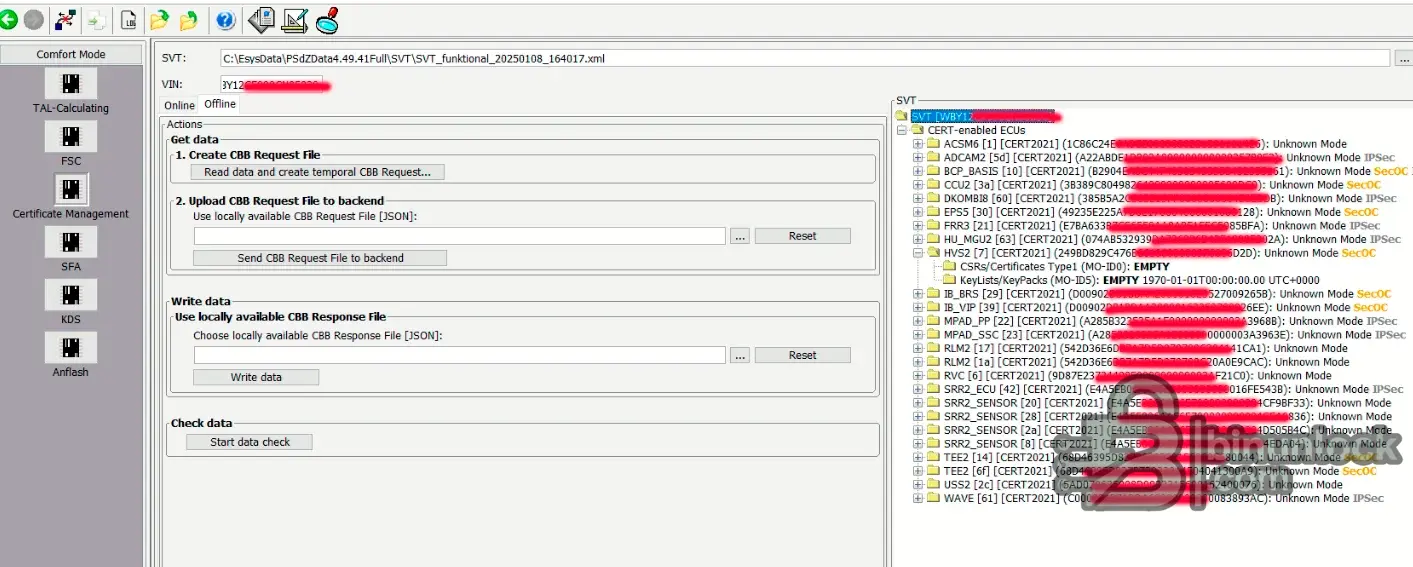Click the drafting ruler and pencil icon
The width and height of the screenshot is (1413, 567).
click(x=295, y=19)
